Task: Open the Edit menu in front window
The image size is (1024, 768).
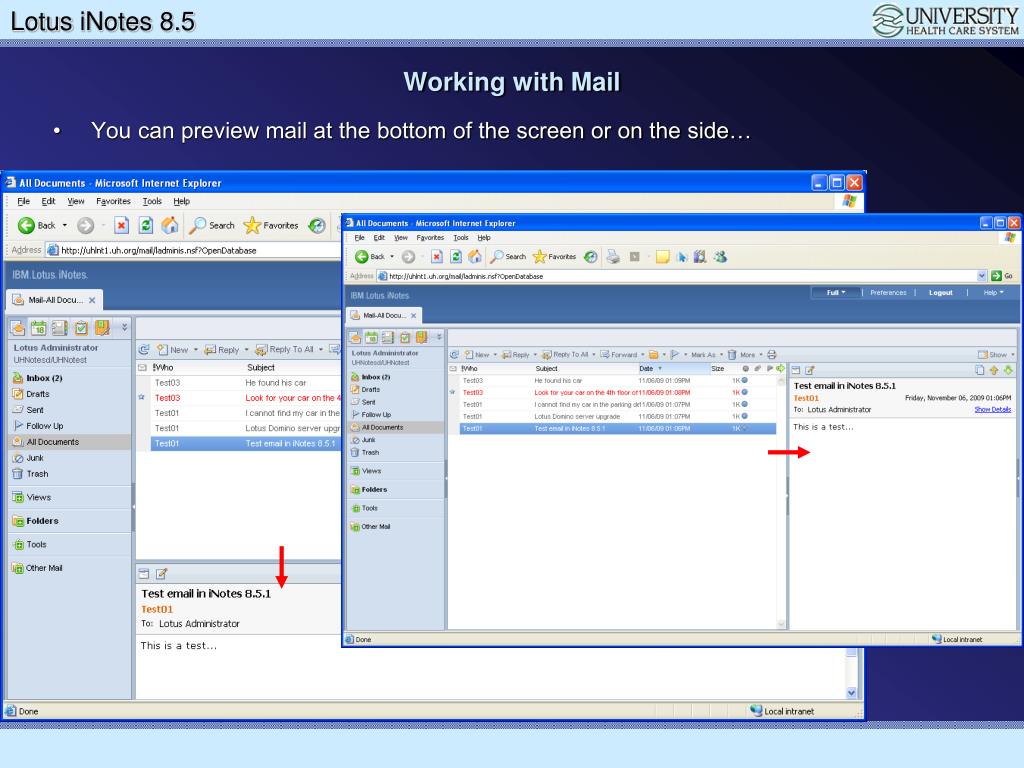Action: pyautogui.click(x=379, y=238)
